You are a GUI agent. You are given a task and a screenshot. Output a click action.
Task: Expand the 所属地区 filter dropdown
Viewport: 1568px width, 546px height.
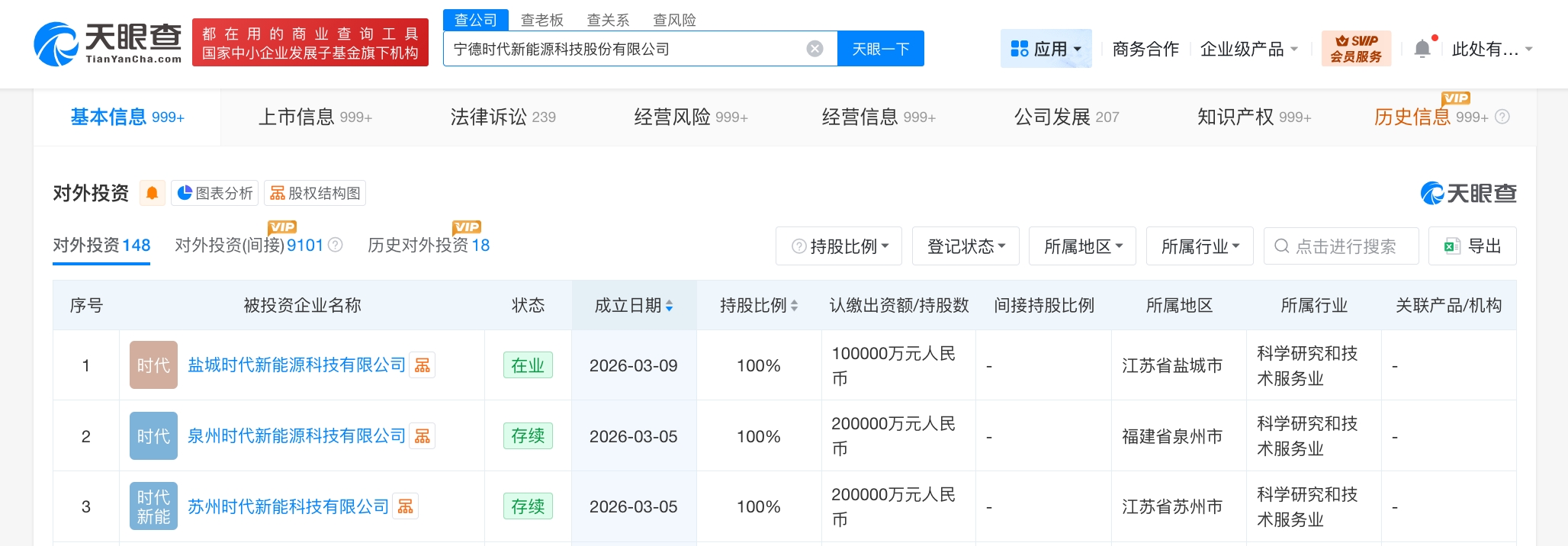[x=1082, y=246]
